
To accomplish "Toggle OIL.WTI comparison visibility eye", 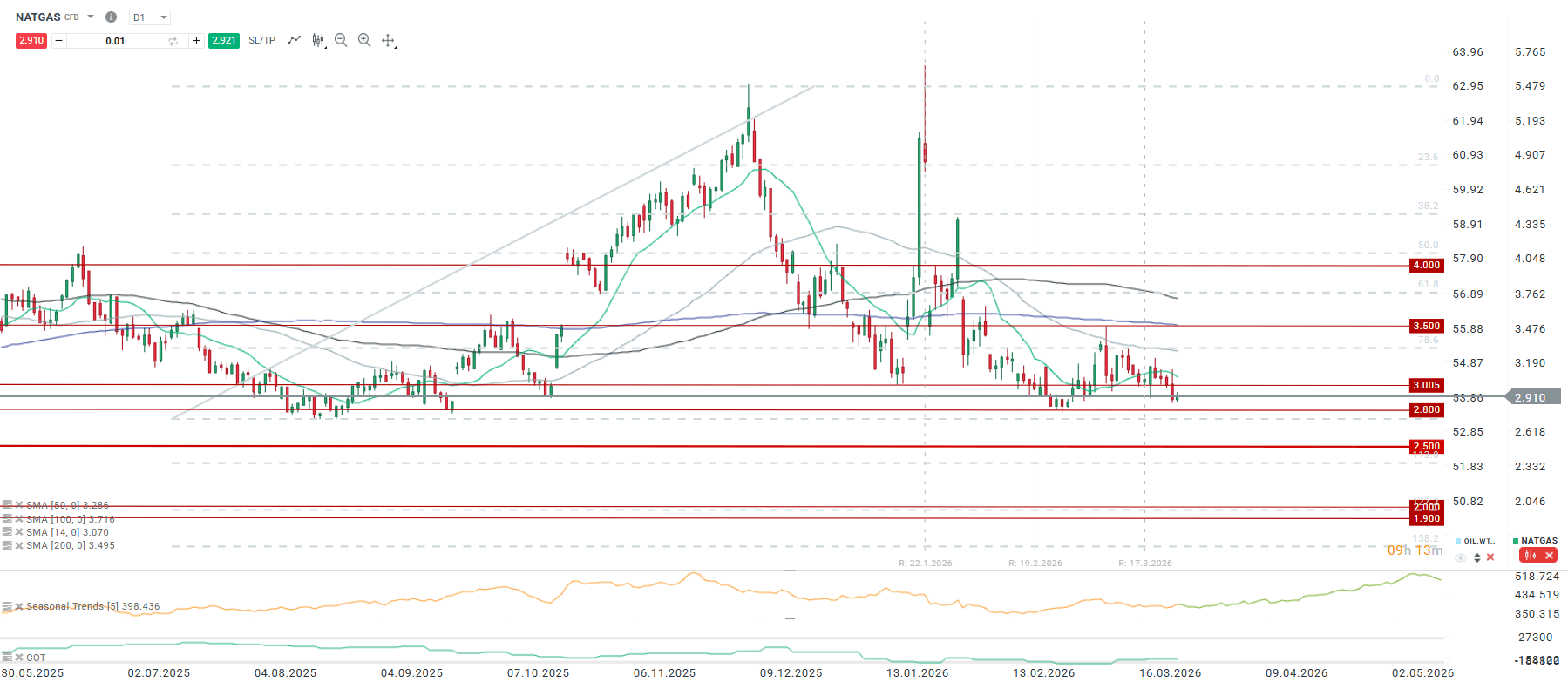I will tap(1461, 557).
